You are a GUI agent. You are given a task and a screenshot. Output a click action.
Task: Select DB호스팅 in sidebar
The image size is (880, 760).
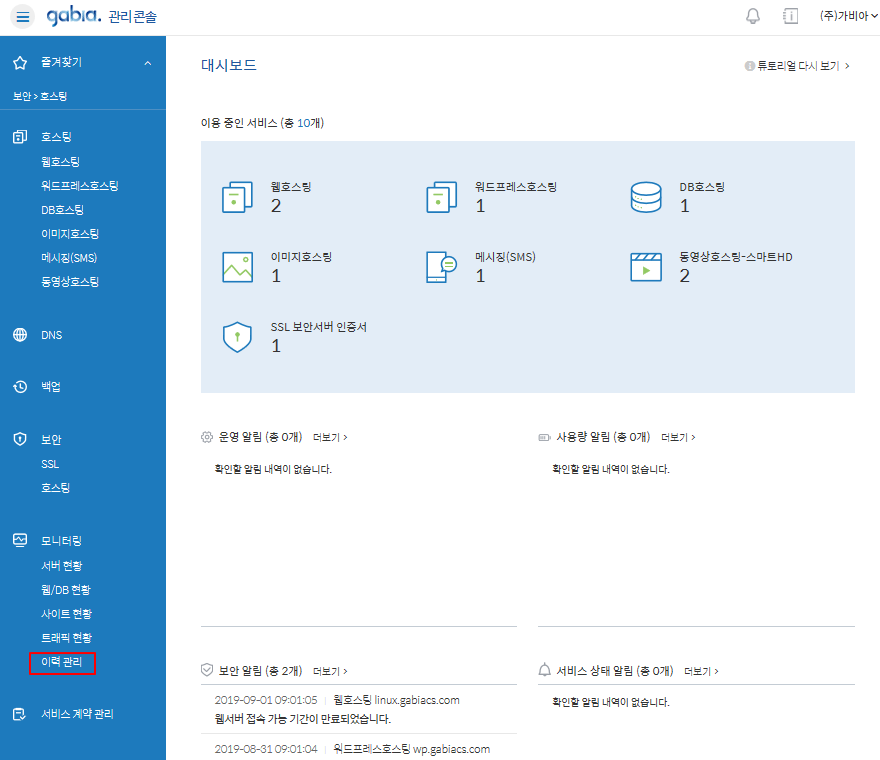point(62,209)
